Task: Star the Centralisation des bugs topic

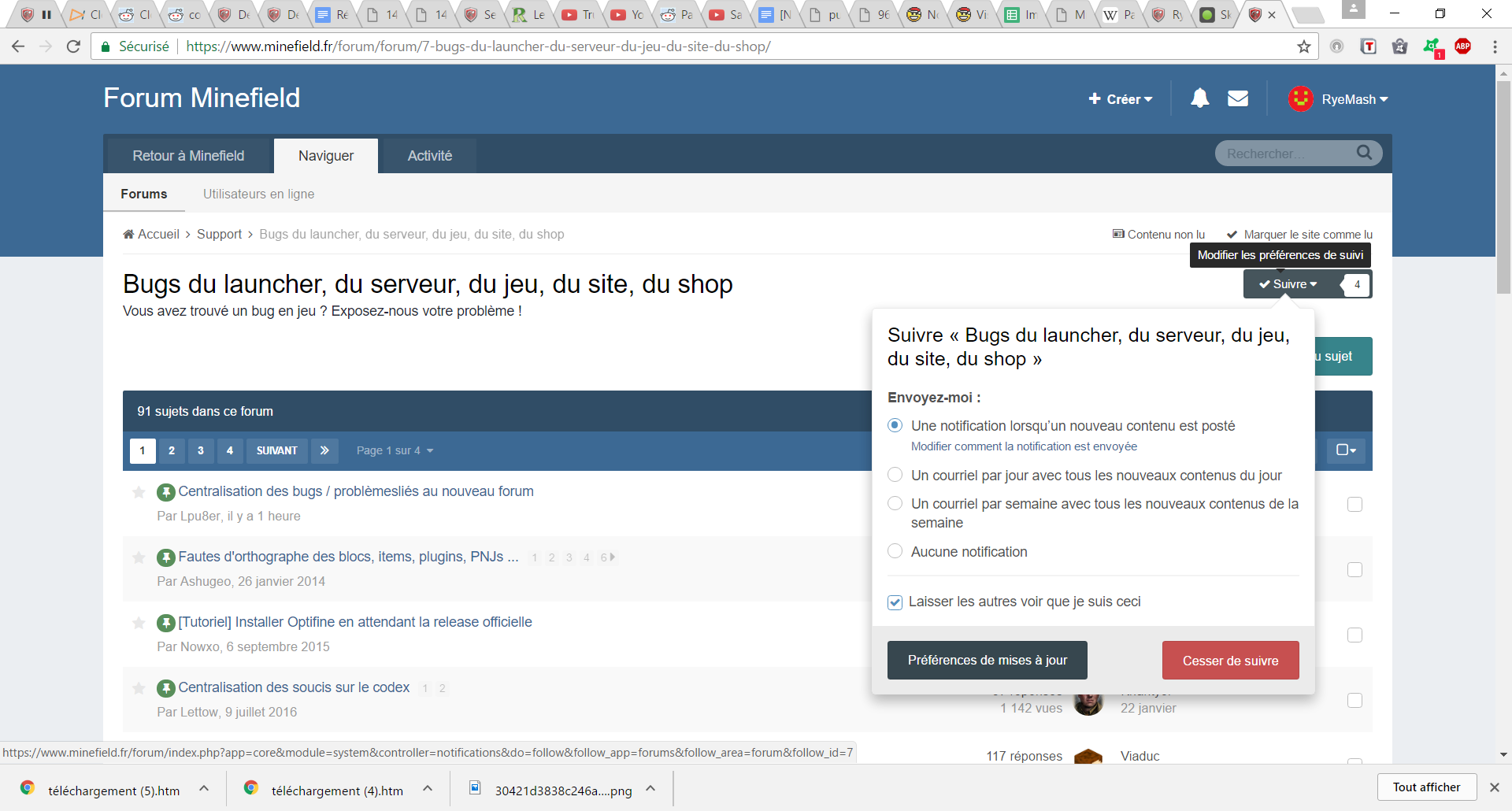Action: point(139,492)
